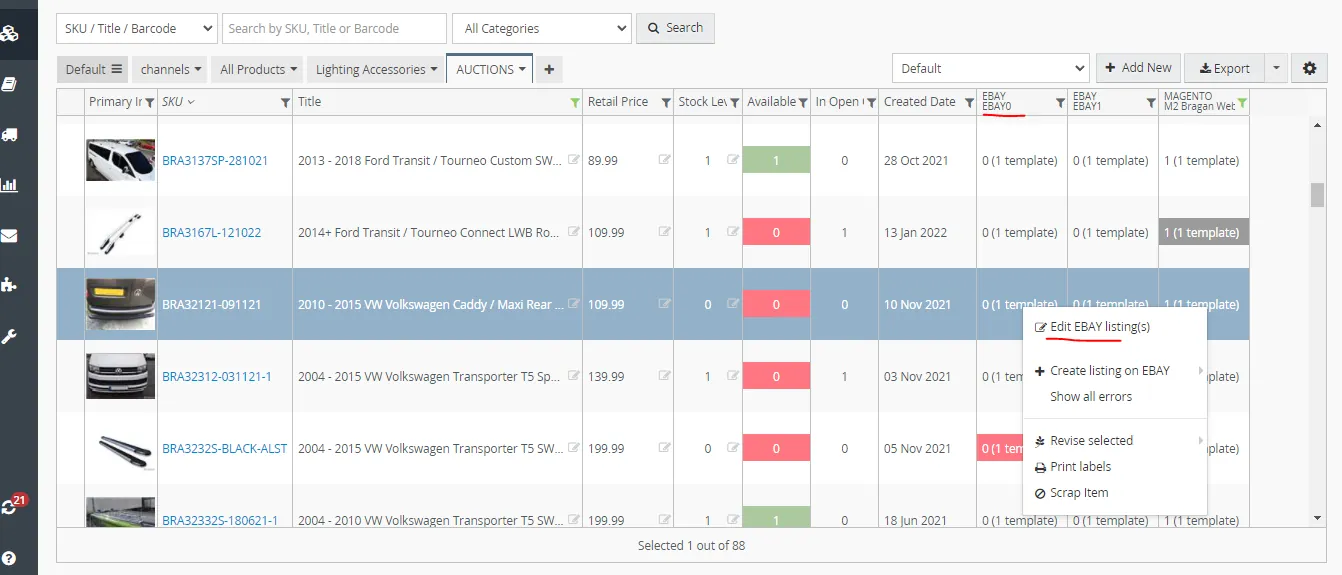Select Edit EBAY listing(s) from context menu
The height and width of the screenshot is (575, 1342).
click(x=1099, y=327)
